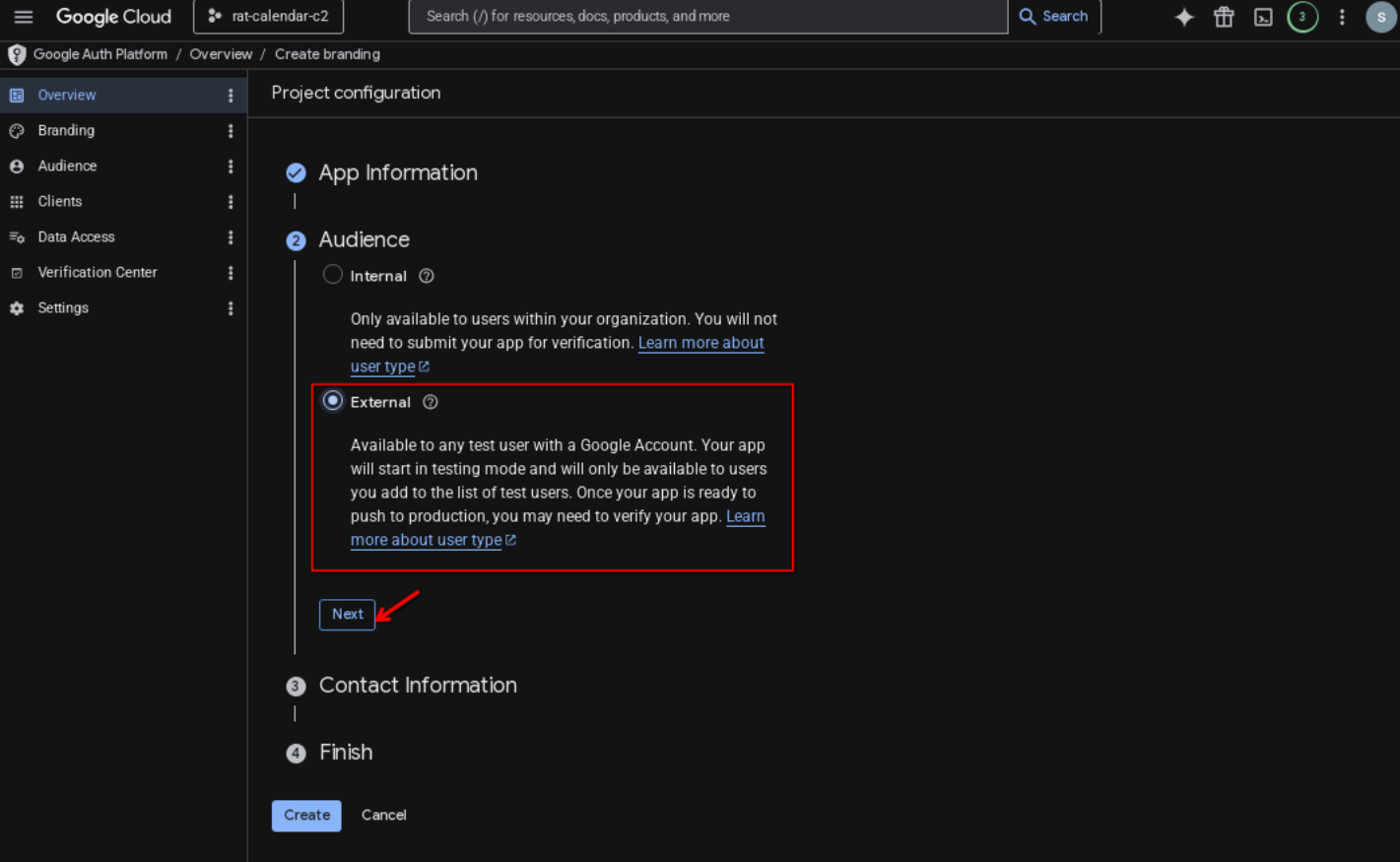Viewport: 1400px width, 862px height.
Task: Click the Audience step heading
Action: click(364, 240)
